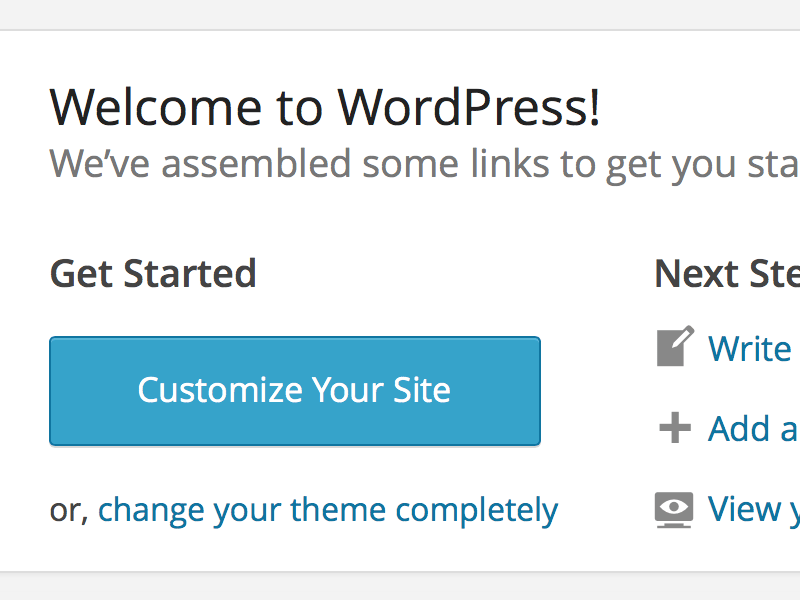Click the Get Started heading
The image size is (800, 600).
[x=153, y=273]
